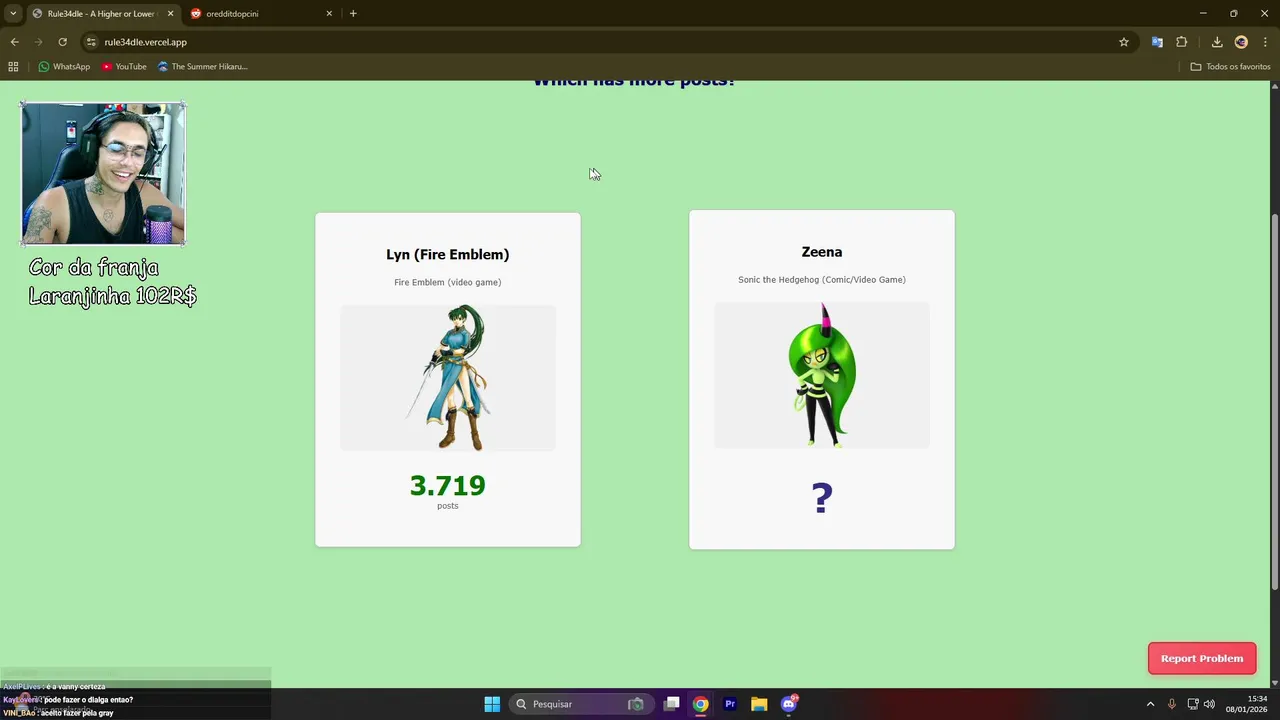Open File Explorer from taskbar
Image resolution: width=1280 pixels, height=720 pixels.
(759, 704)
